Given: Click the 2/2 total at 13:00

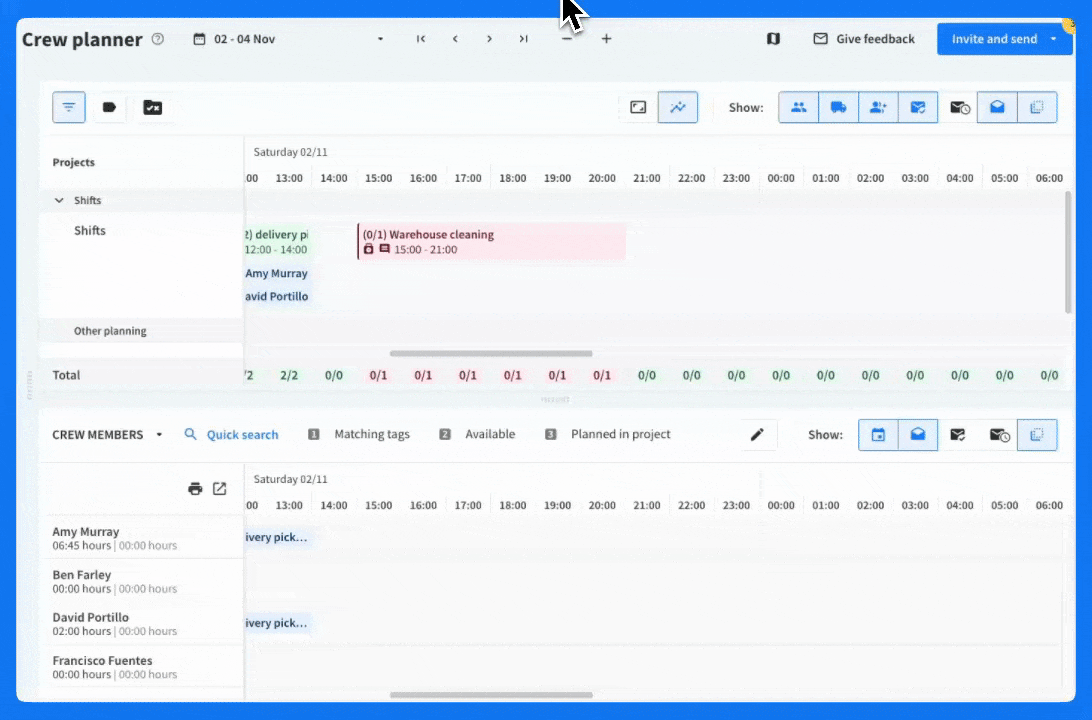Looking at the screenshot, I should 289,375.
